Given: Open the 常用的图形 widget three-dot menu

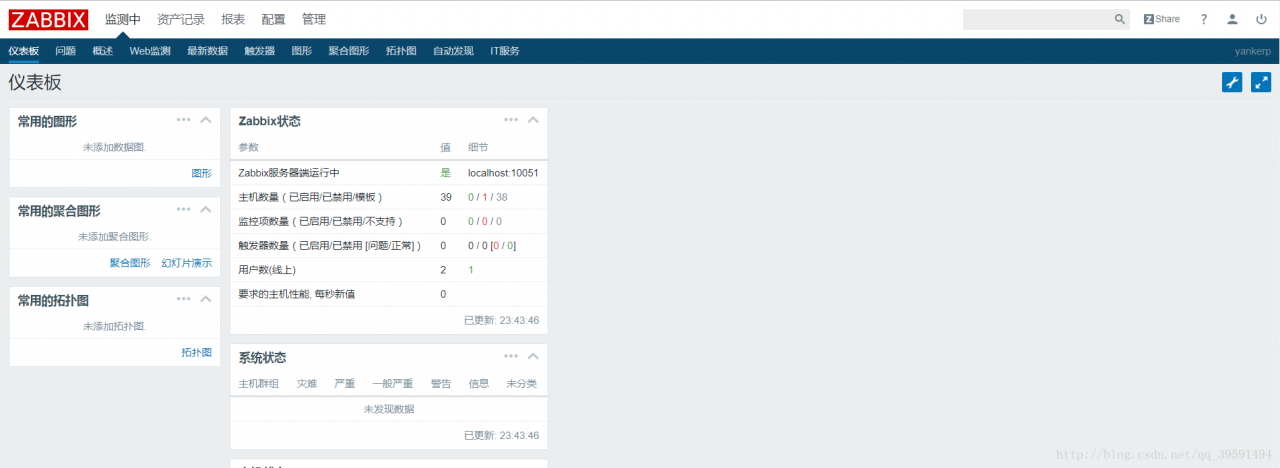Looking at the screenshot, I should (184, 120).
